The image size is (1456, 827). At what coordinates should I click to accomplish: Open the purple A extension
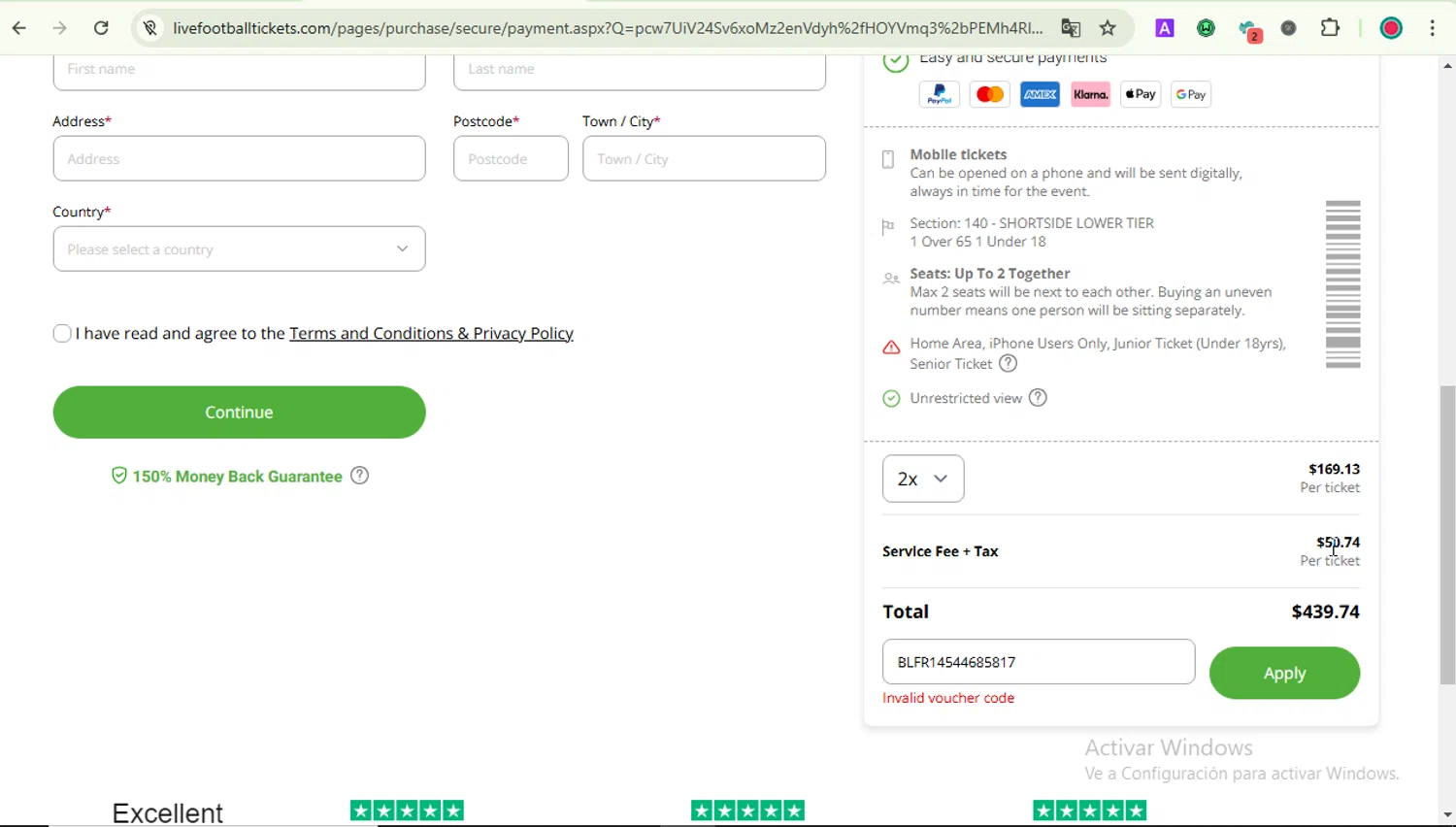(x=1165, y=28)
